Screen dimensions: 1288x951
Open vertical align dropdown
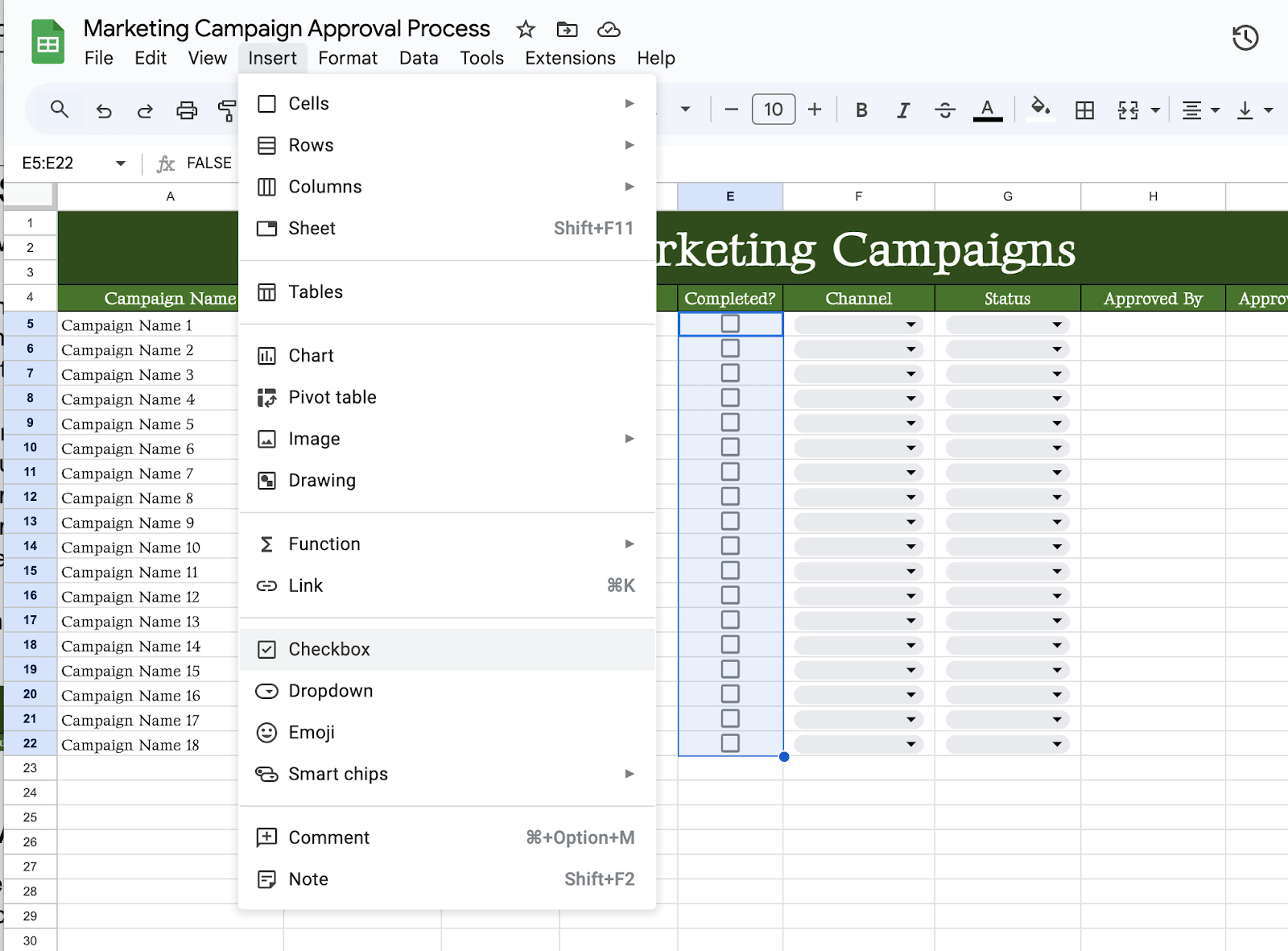(1254, 110)
